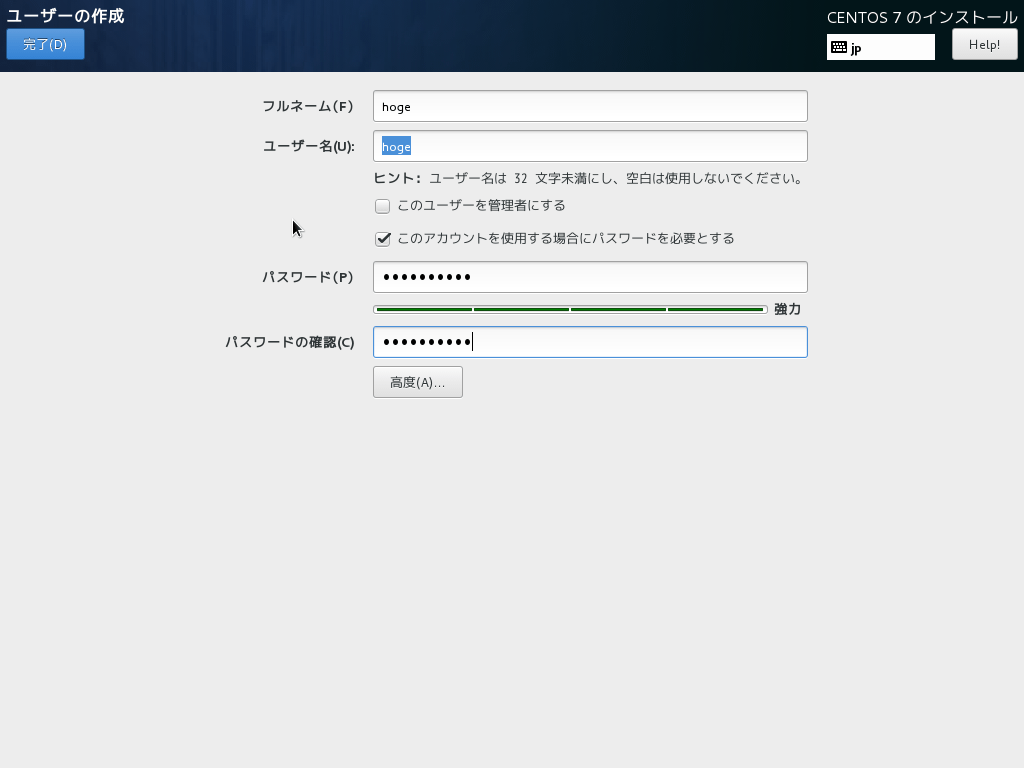This screenshot has height=768, width=1024.
Task: Click the masked password dots
Action: (424, 277)
